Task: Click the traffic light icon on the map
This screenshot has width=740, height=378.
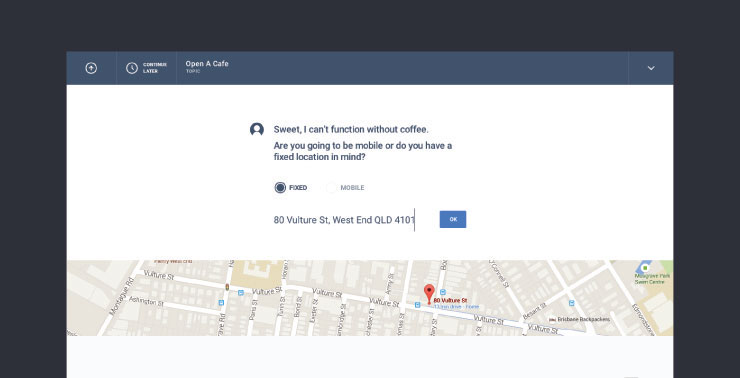Action: click(227, 286)
